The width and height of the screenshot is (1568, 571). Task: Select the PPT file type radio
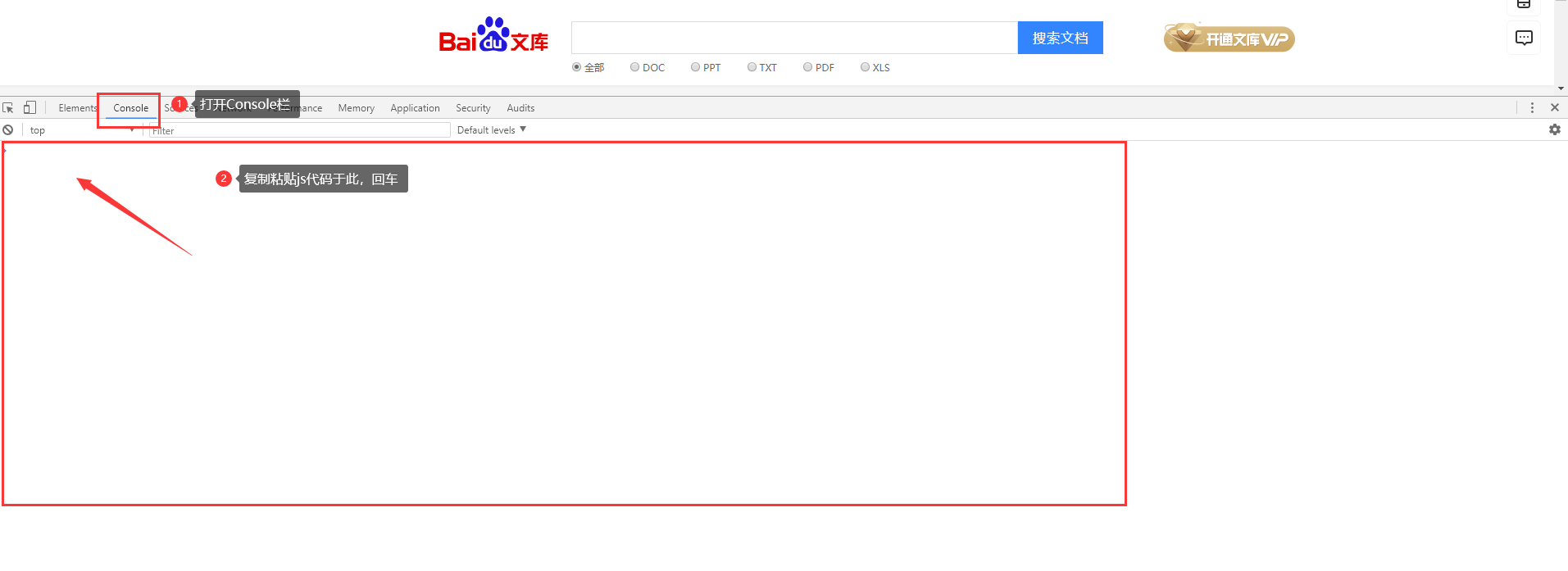[x=695, y=67]
